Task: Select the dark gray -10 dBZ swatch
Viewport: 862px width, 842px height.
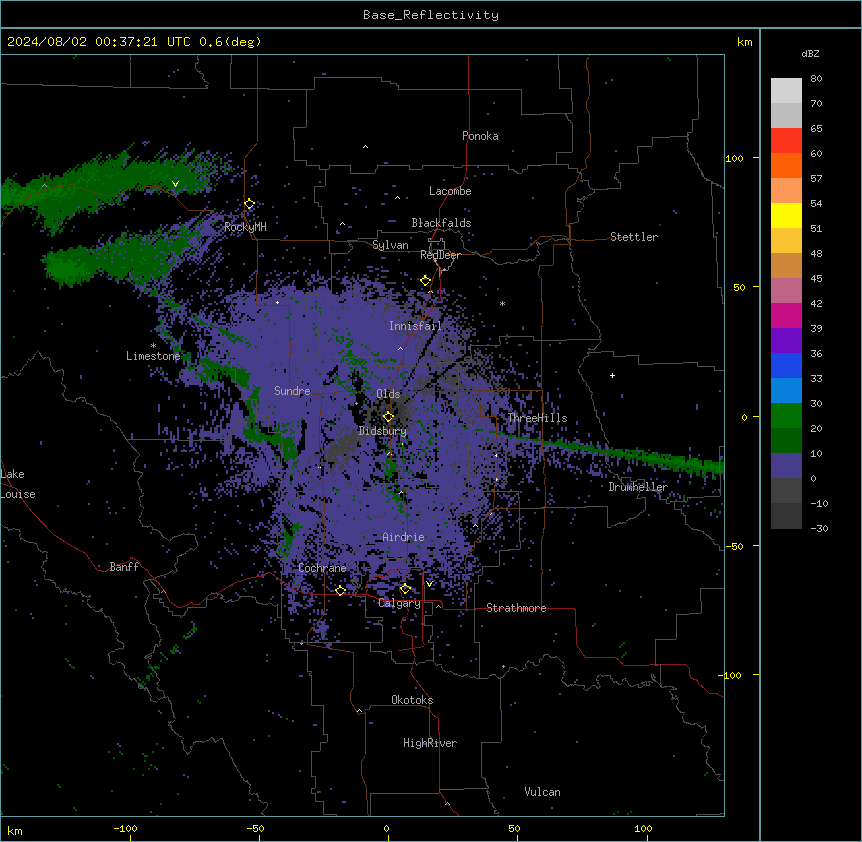Action: 786,516
